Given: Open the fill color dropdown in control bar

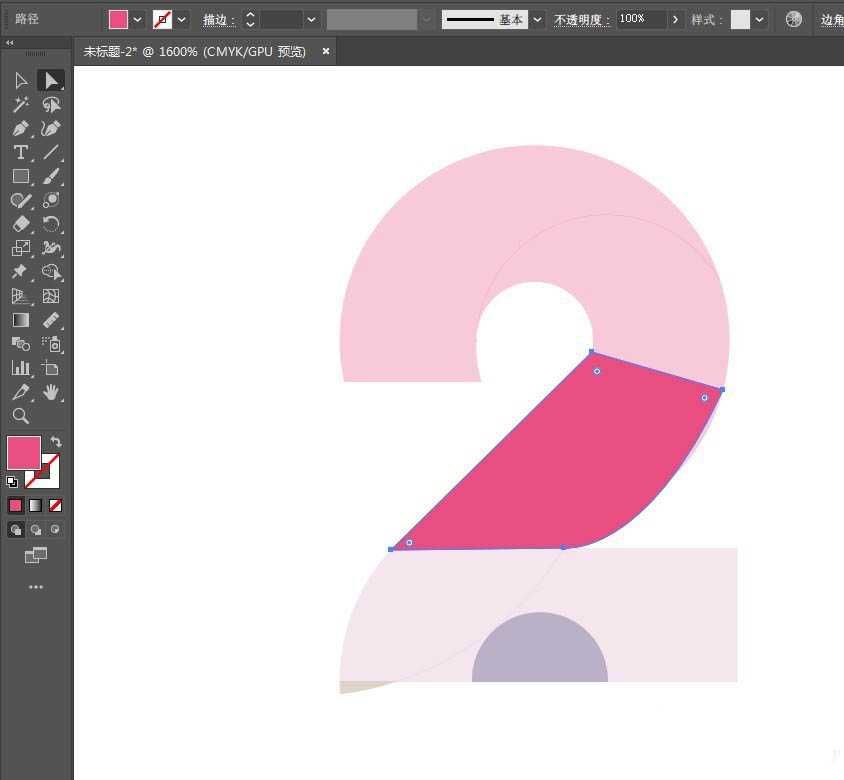Looking at the screenshot, I should click(x=138, y=20).
